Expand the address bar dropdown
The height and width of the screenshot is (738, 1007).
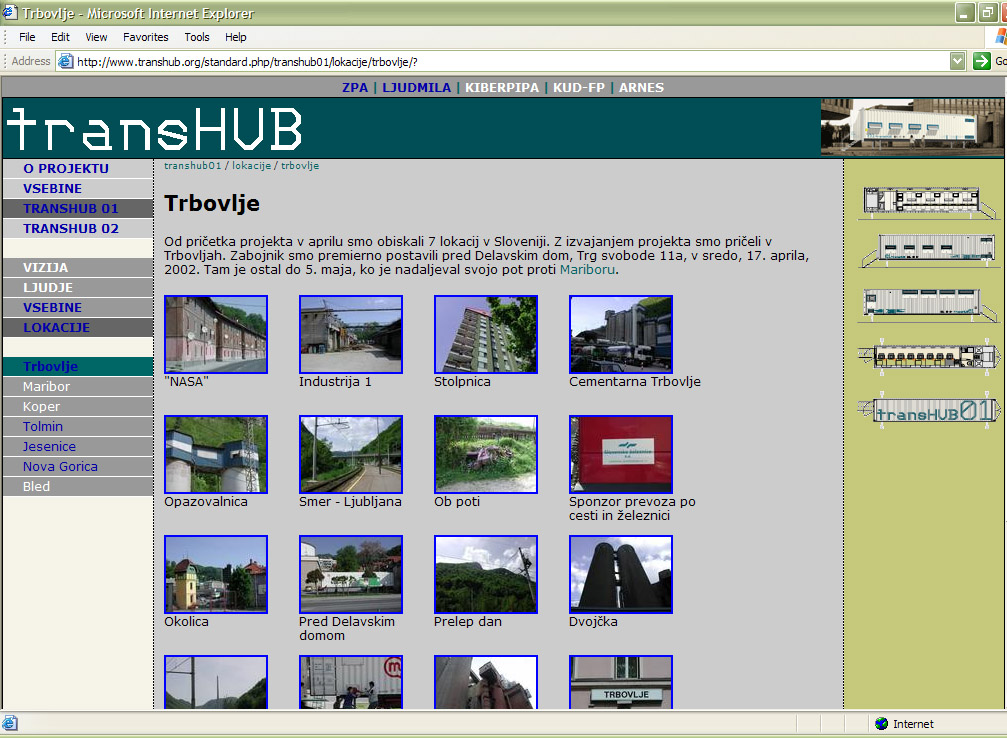click(957, 61)
